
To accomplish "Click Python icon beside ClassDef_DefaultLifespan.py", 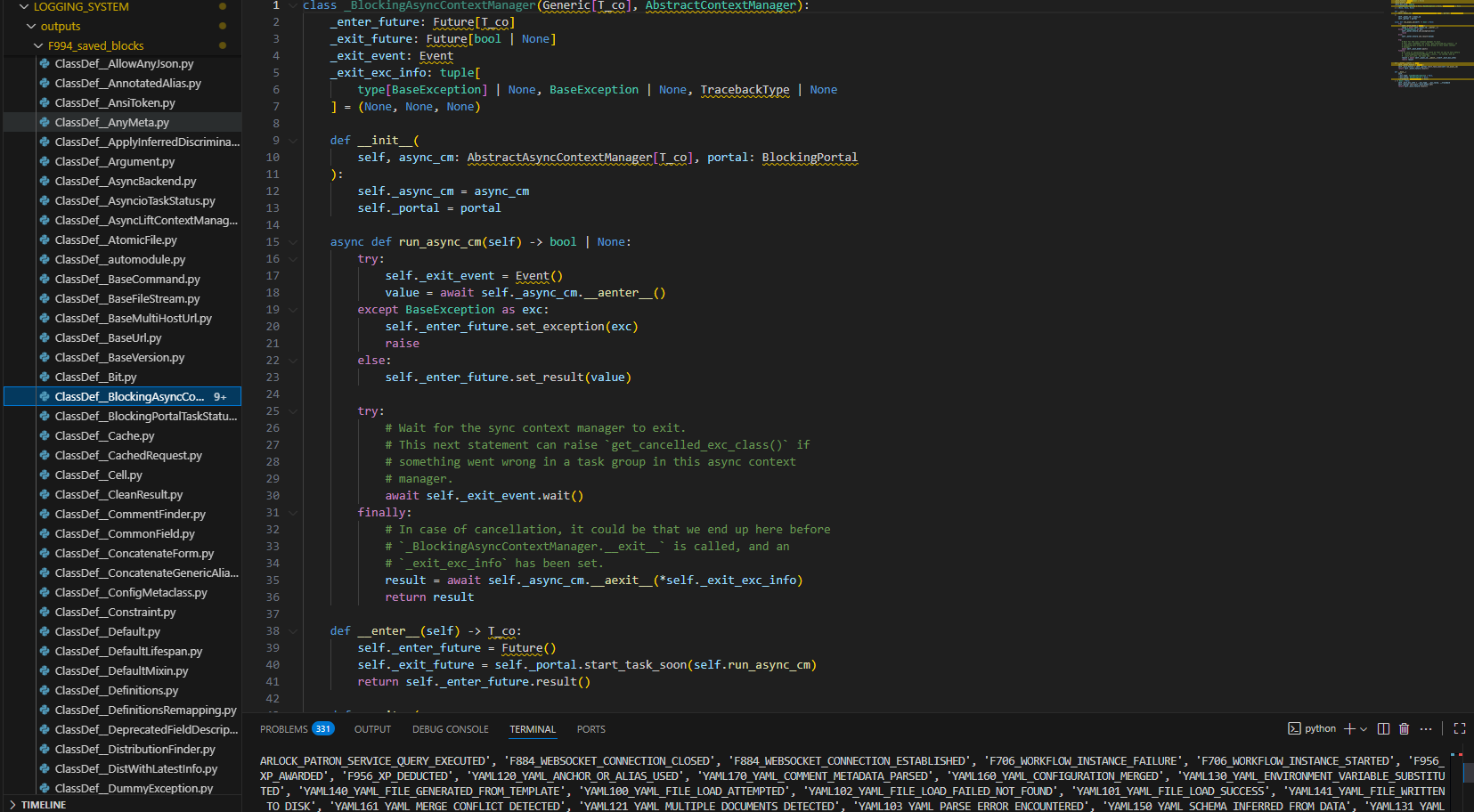I will click(45, 651).
